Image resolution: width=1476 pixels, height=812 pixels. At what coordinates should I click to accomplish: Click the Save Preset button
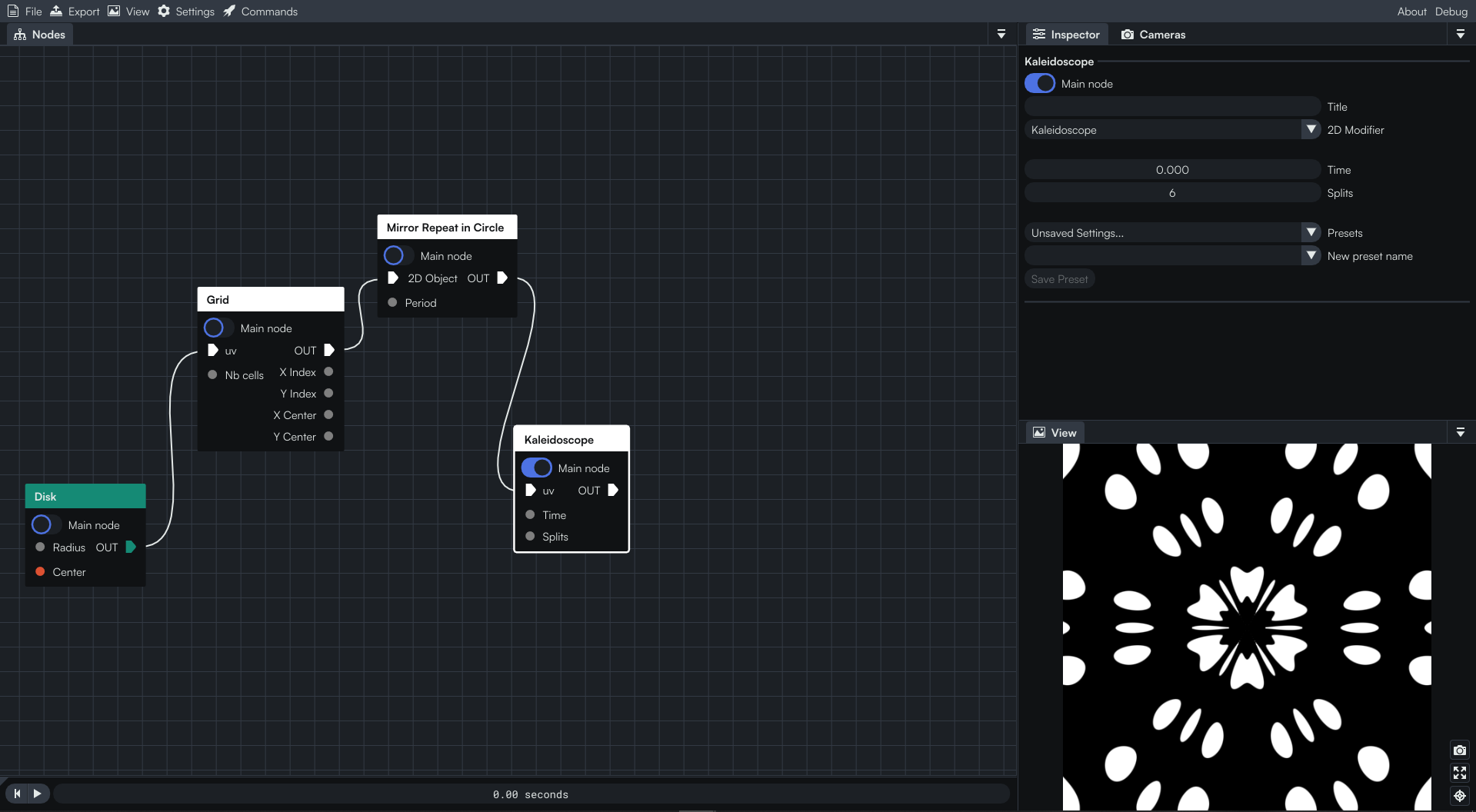1059,279
